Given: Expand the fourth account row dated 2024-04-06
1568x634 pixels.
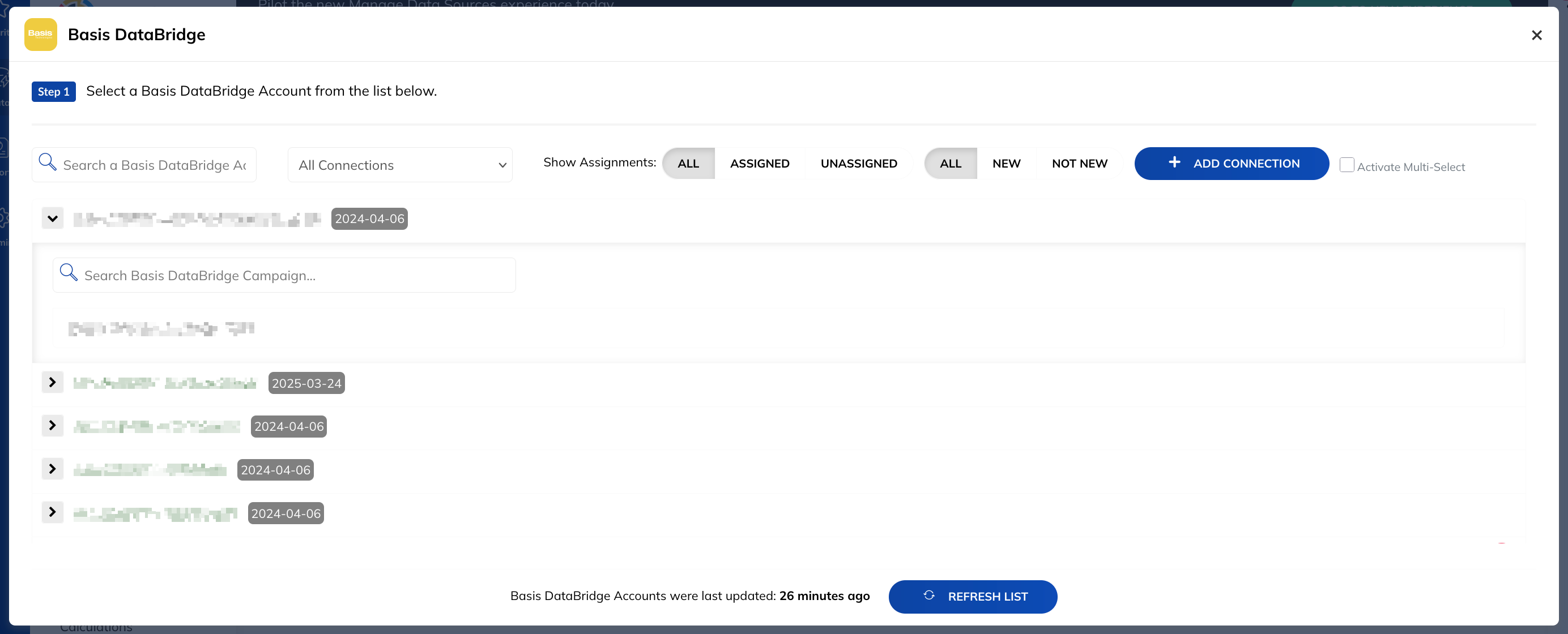Looking at the screenshot, I should click(x=53, y=469).
